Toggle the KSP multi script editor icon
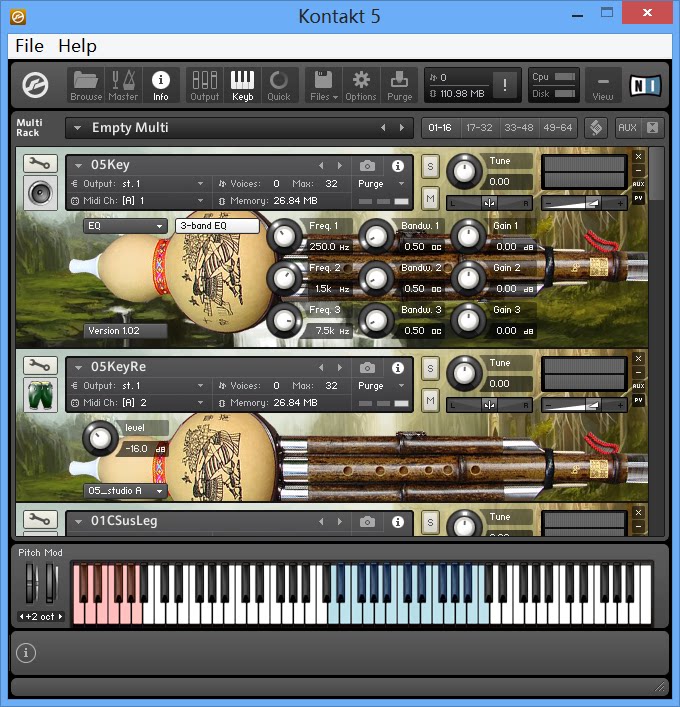 (596, 128)
